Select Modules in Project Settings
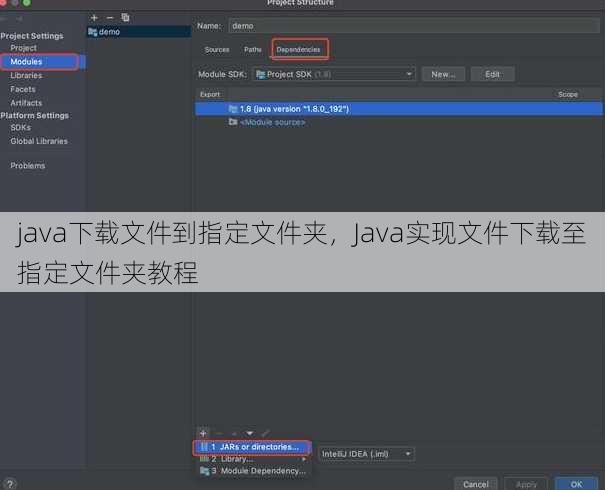This screenshot has height=490, width=605. [26, 62]
